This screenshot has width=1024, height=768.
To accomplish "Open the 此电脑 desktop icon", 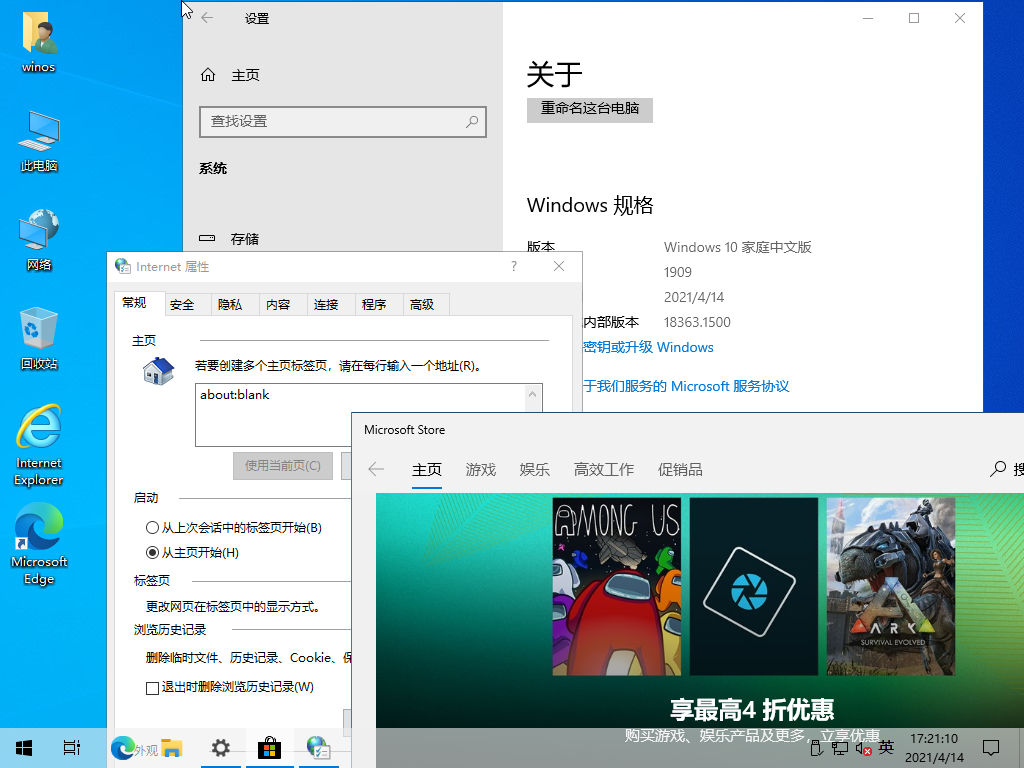I will (x=39, y=140).
